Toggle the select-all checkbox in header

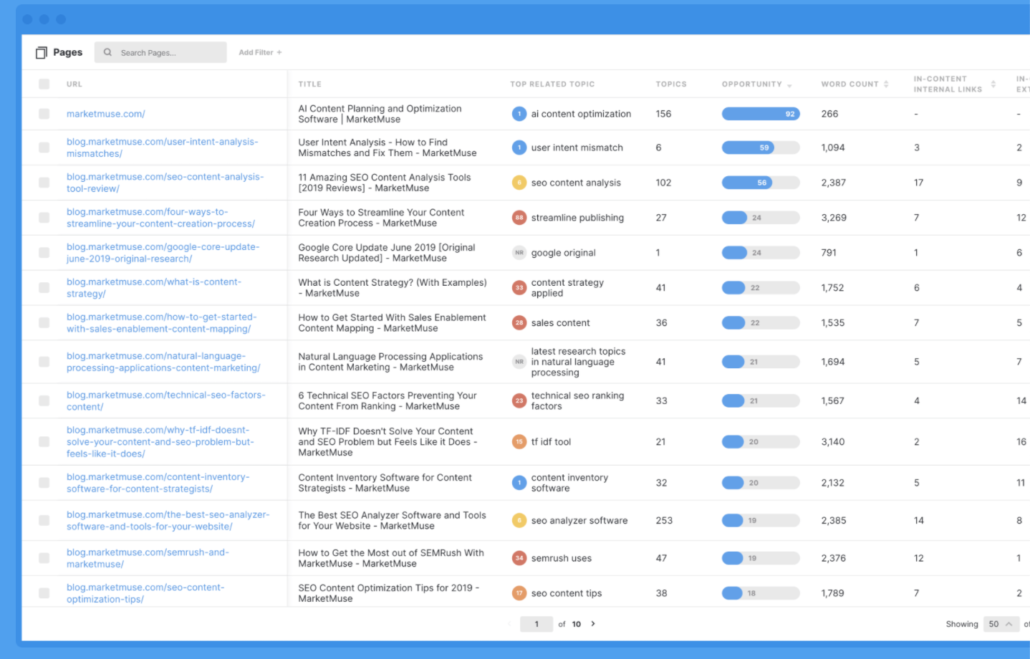coord(44,84)
